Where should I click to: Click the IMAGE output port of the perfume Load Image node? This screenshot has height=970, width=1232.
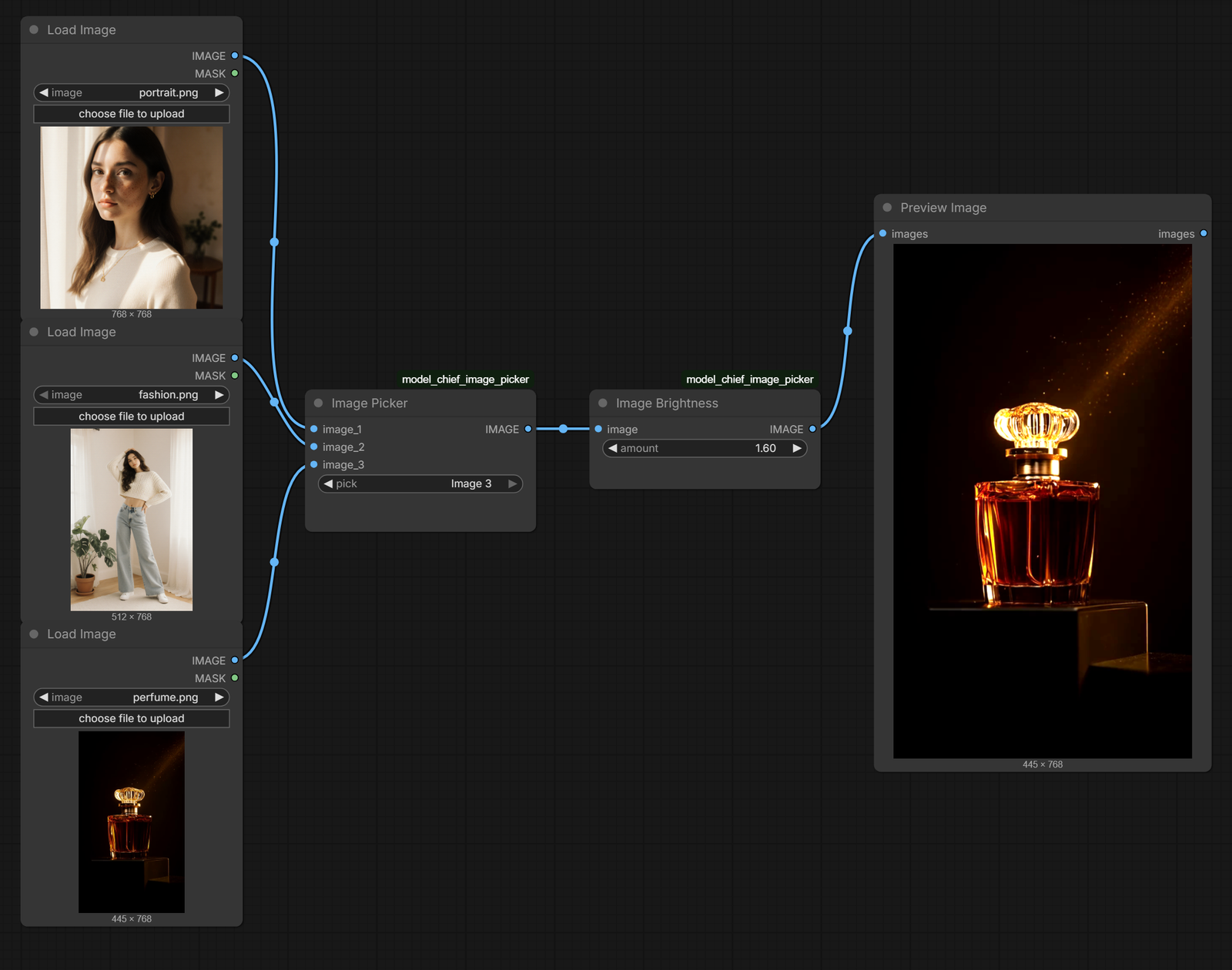click(x=235, y=661)
